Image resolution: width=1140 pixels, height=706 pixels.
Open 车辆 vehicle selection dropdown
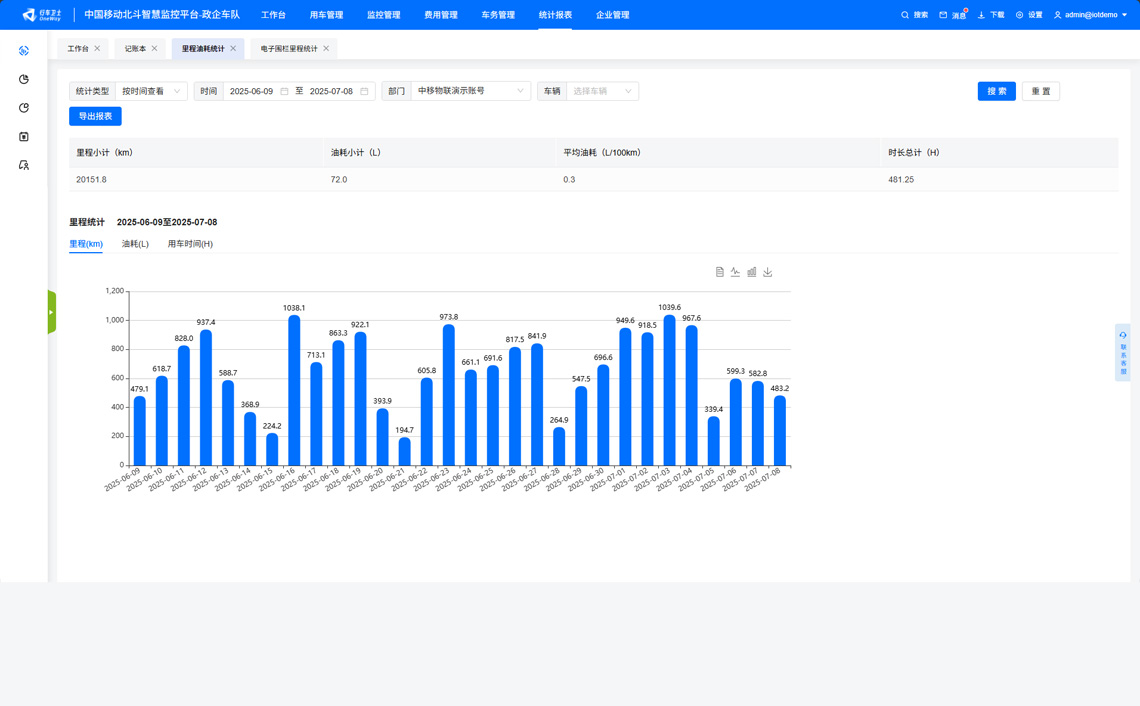click(601, 91)
